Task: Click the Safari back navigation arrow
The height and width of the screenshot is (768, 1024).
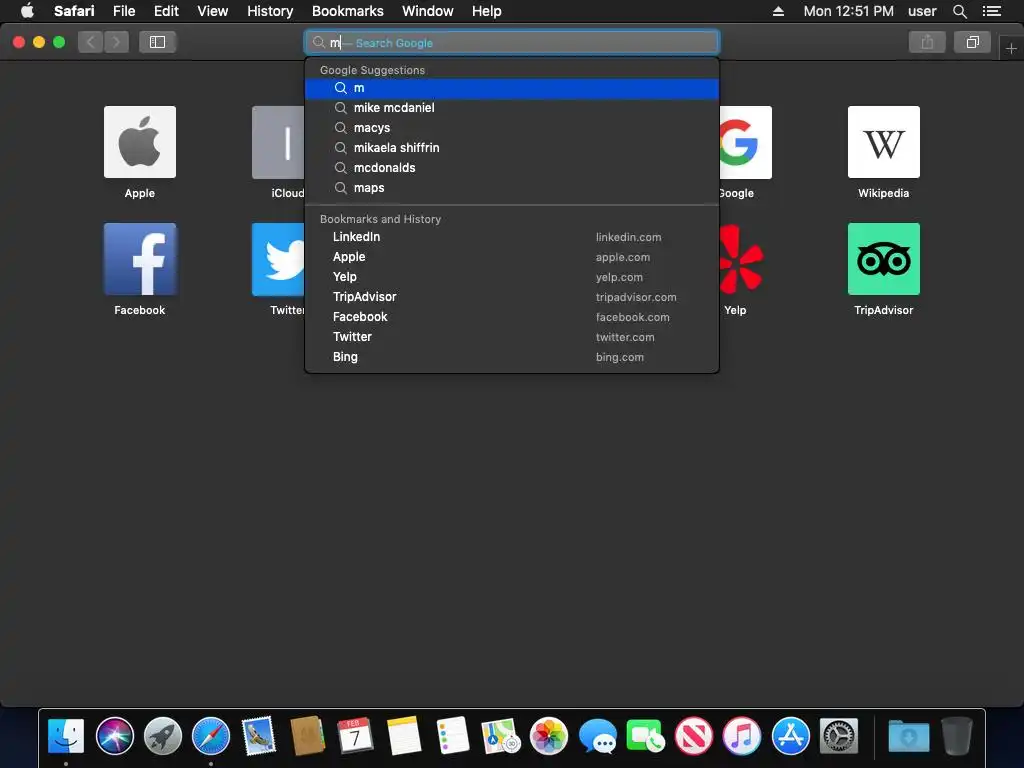Action: click(x=91, y=42)
